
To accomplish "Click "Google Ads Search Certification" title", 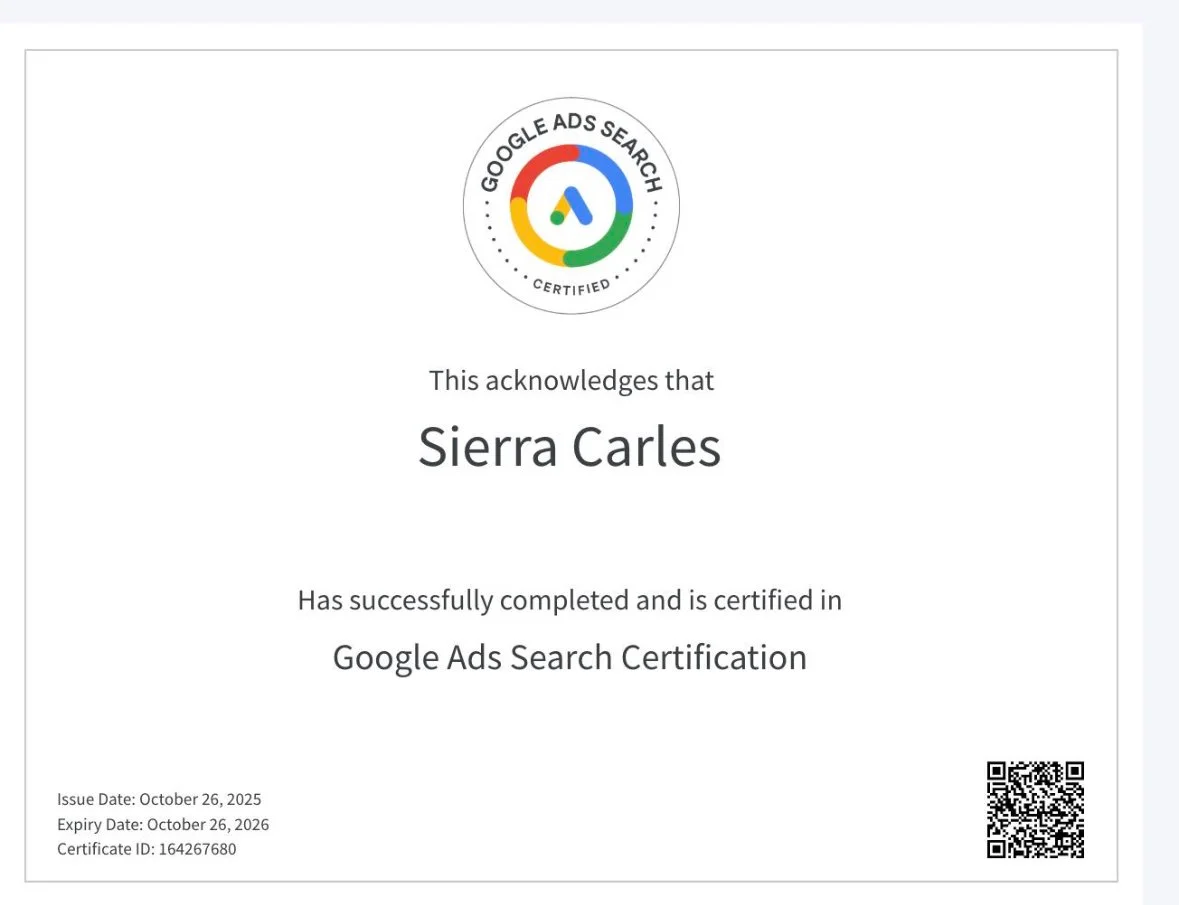I will (569, 658).
